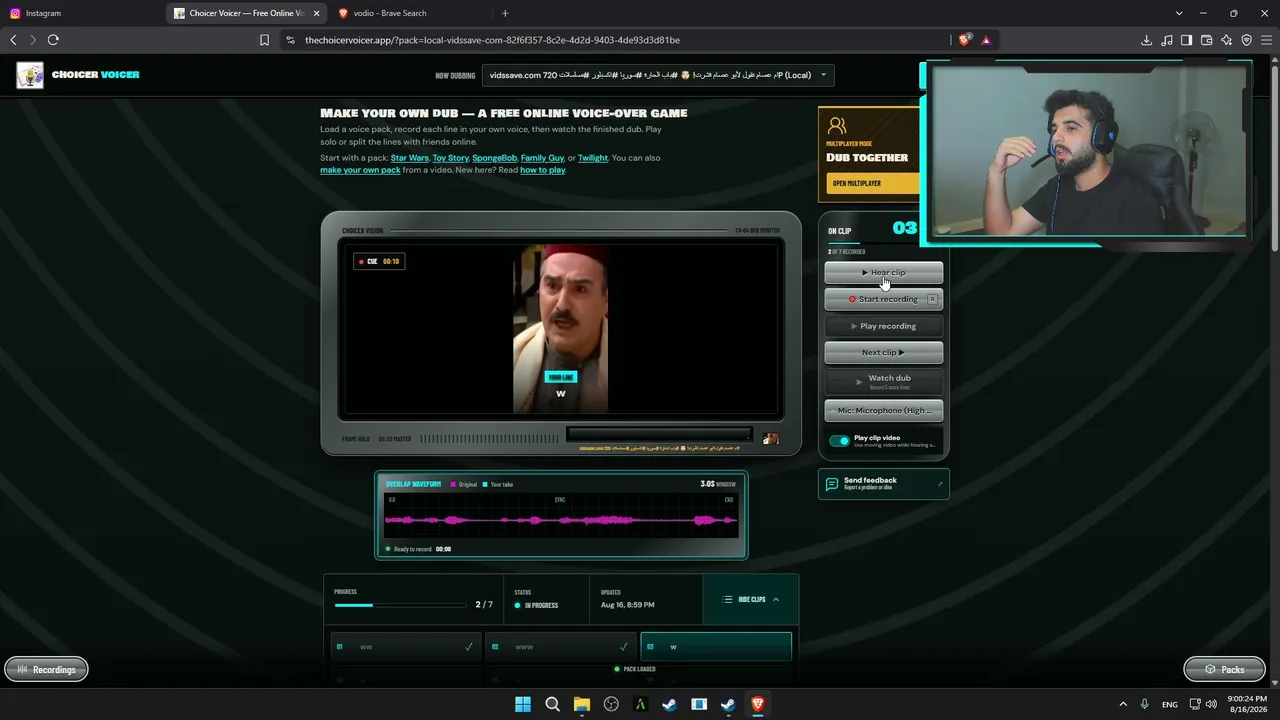Screen dimensions: 1280x720
Task: Collapse the clip list with Hide Clips
Action: (x=751, y=599)
